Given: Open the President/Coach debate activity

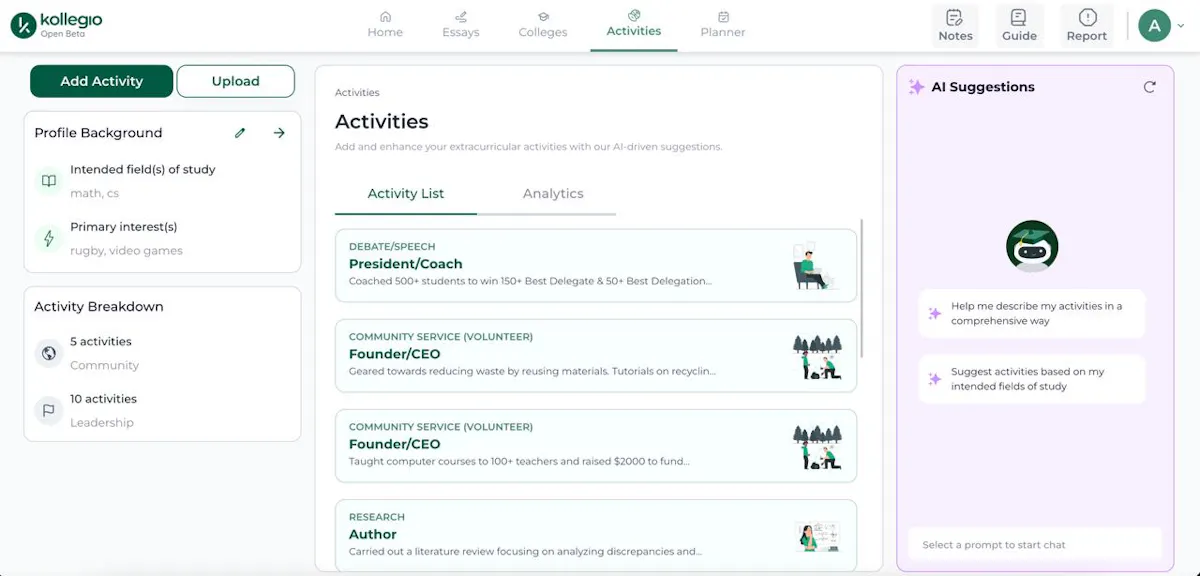Looking at the screenshot, I should click(x=596, y=265).
